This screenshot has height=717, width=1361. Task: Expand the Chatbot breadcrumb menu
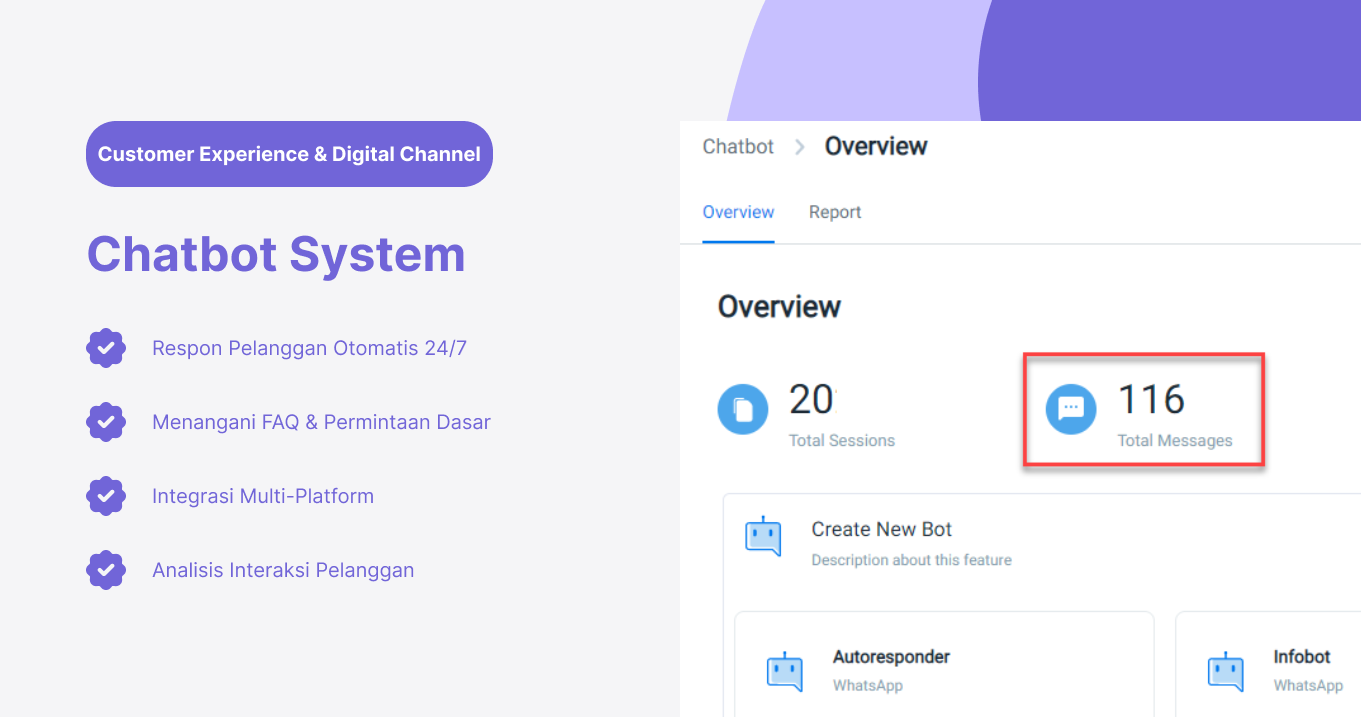(x=737, y=146)
